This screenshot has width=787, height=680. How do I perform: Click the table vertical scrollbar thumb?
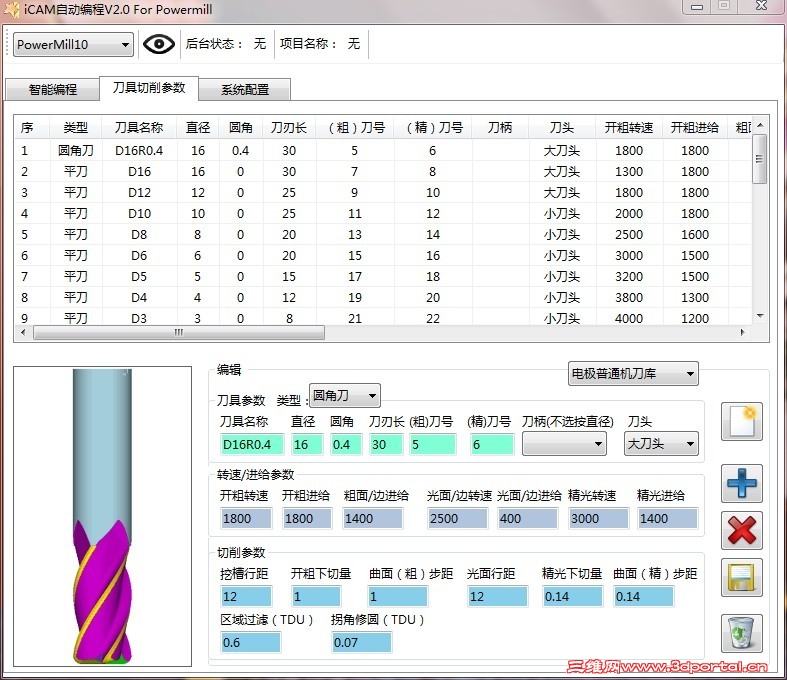(759, 159)
